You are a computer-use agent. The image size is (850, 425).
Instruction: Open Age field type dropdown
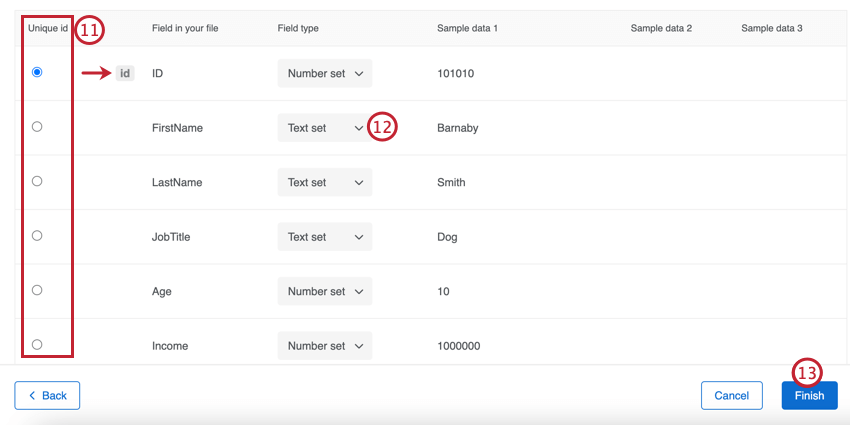324,291
